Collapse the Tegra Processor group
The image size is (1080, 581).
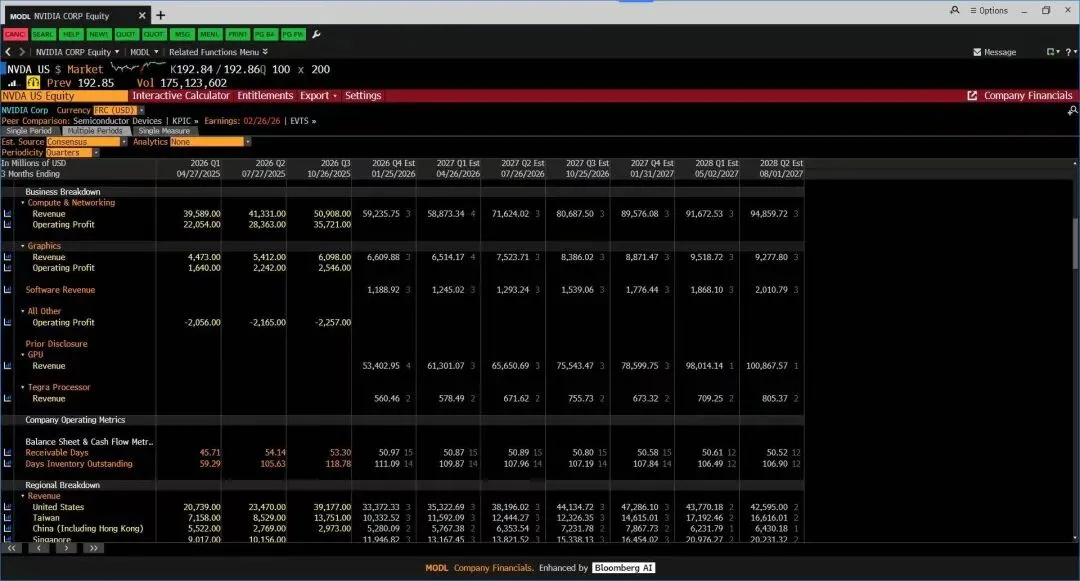(x=23, y=388)
